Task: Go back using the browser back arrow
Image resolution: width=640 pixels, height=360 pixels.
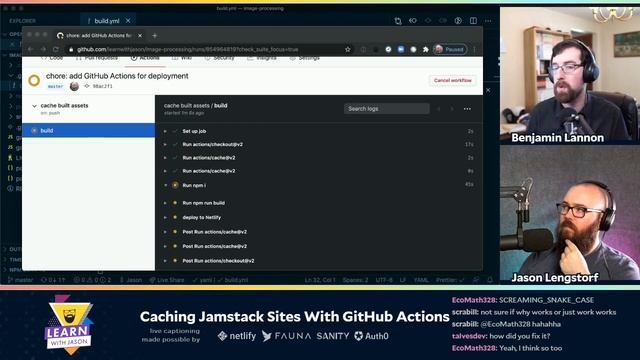Action: click(31, 49)
